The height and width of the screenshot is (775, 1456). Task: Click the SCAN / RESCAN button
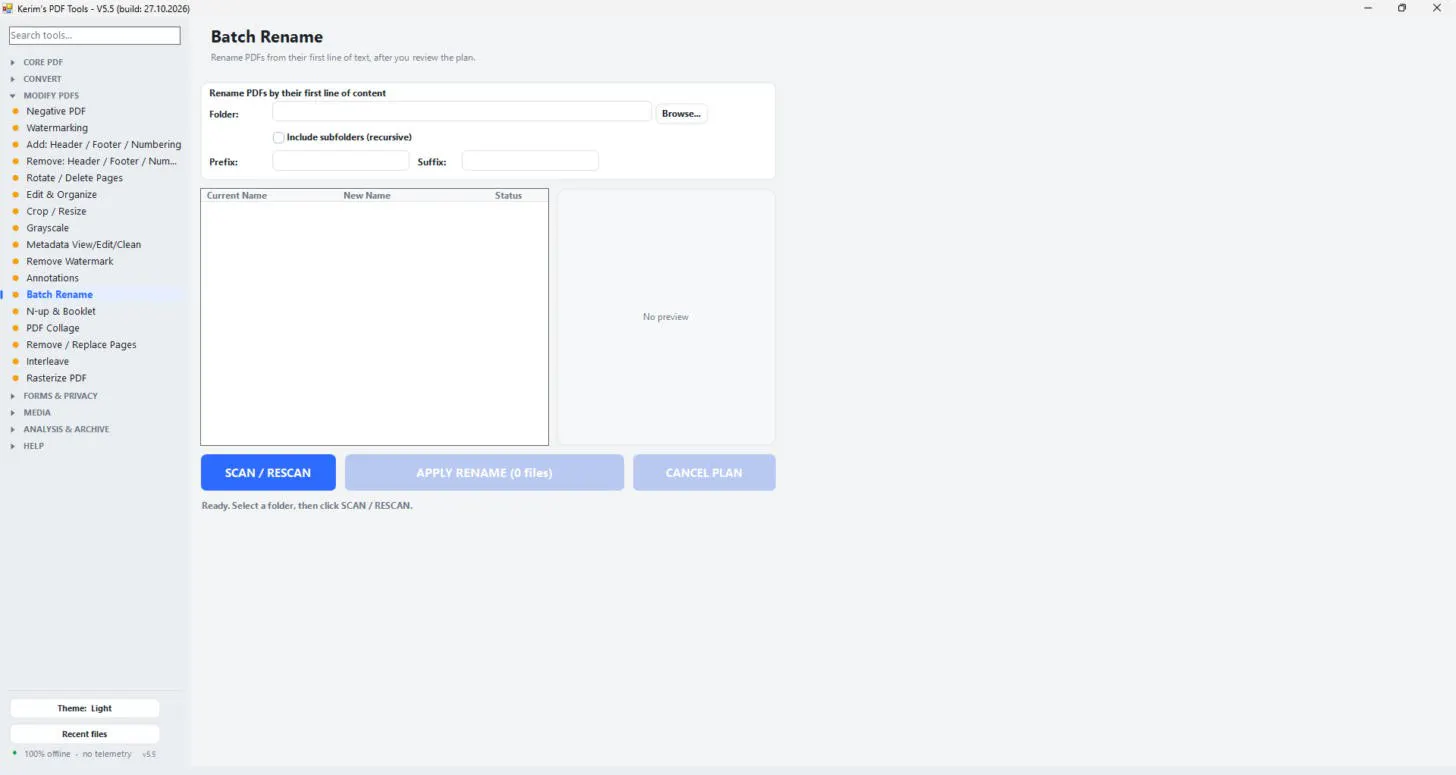[268, 473]
